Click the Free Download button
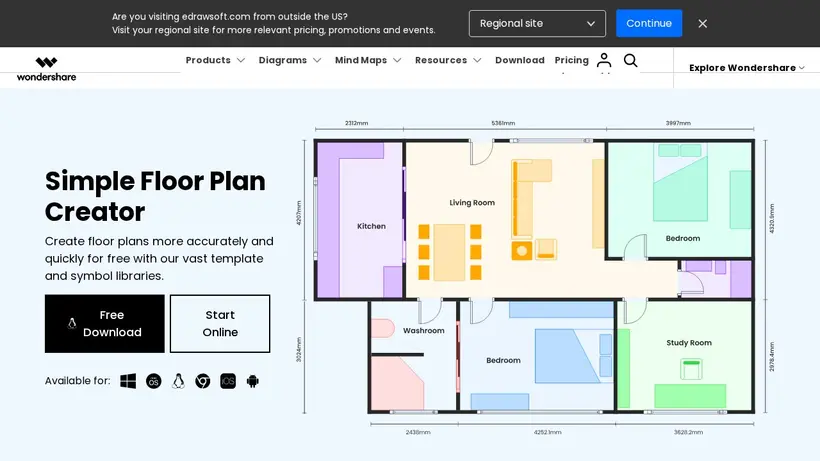Viewport: 820px width, 461px height. 105,324
